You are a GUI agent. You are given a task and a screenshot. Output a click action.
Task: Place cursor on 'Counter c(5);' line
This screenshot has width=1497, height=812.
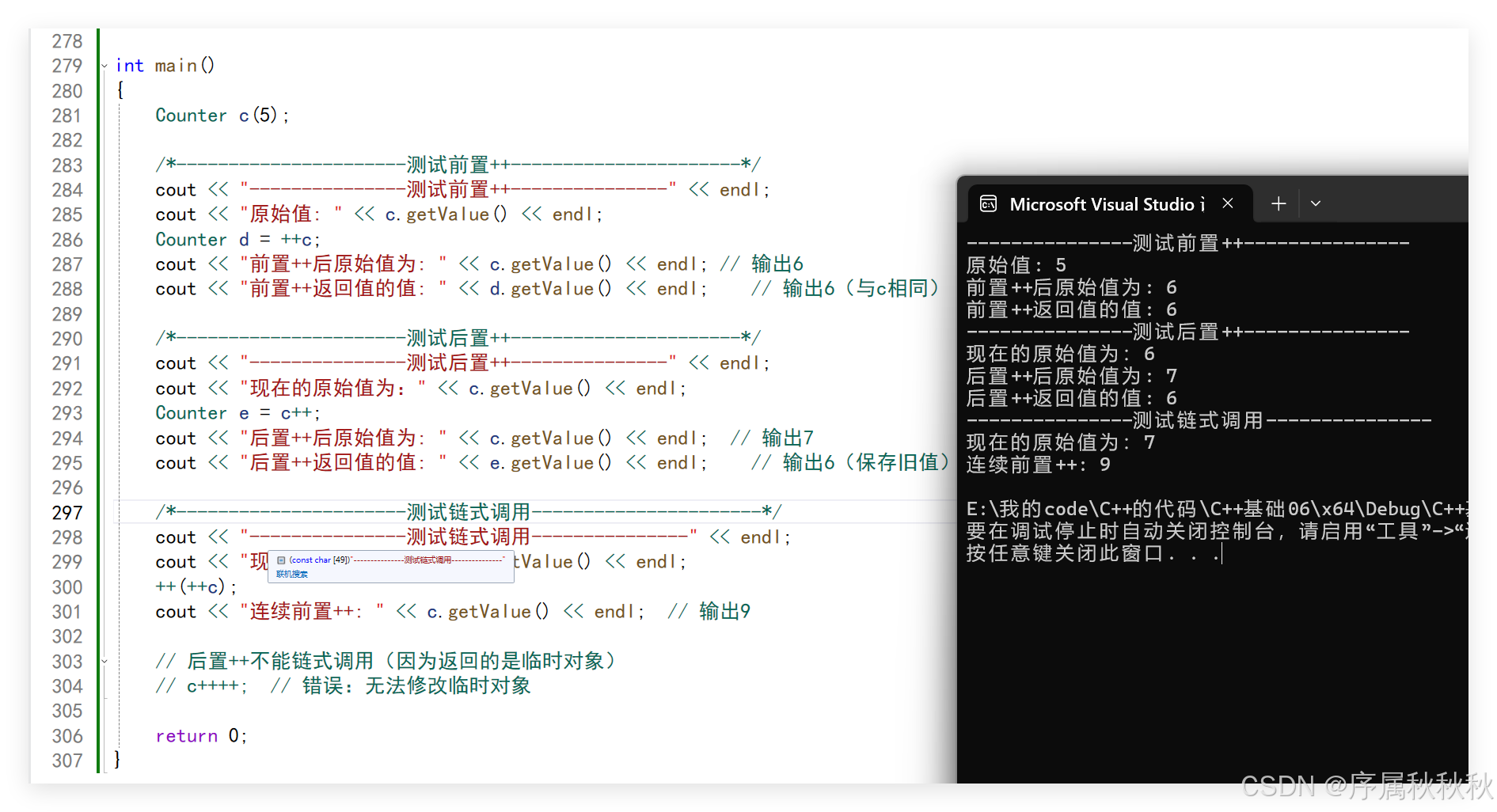coord(222,116)
